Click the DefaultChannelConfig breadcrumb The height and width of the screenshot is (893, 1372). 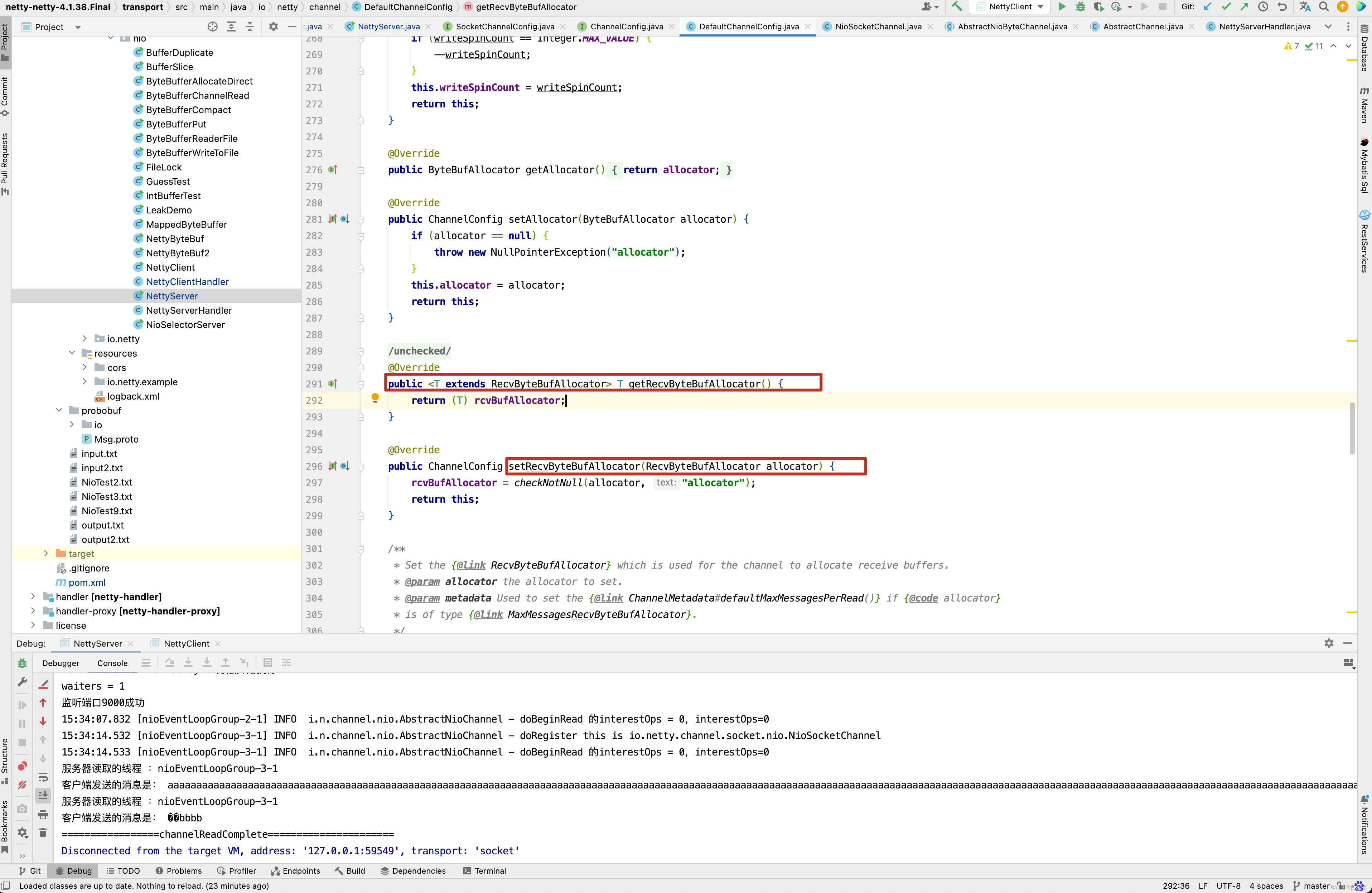tap(408, 7)
